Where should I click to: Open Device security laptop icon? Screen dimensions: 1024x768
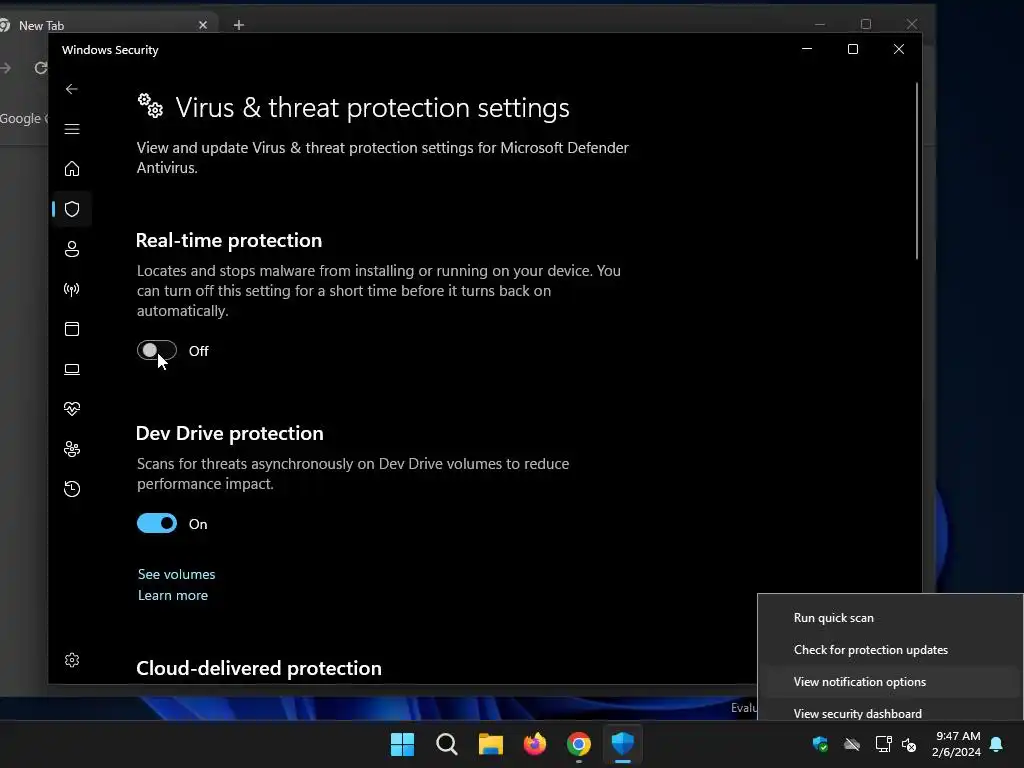click(x=72, y=369)
